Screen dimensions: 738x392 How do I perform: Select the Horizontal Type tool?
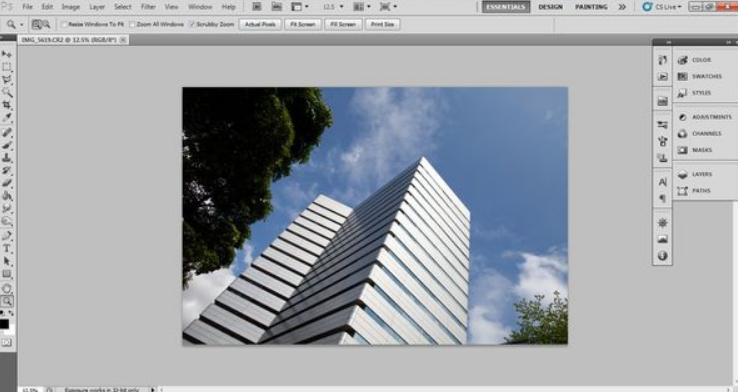(x=7, y=248)
